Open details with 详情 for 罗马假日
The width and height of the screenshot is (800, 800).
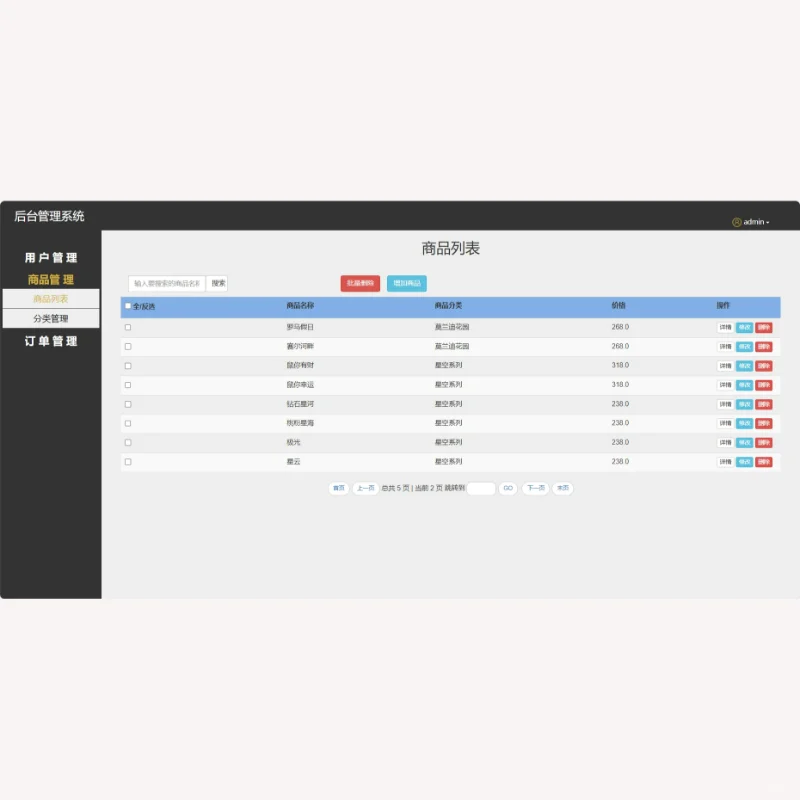click(x=725, y=327)
